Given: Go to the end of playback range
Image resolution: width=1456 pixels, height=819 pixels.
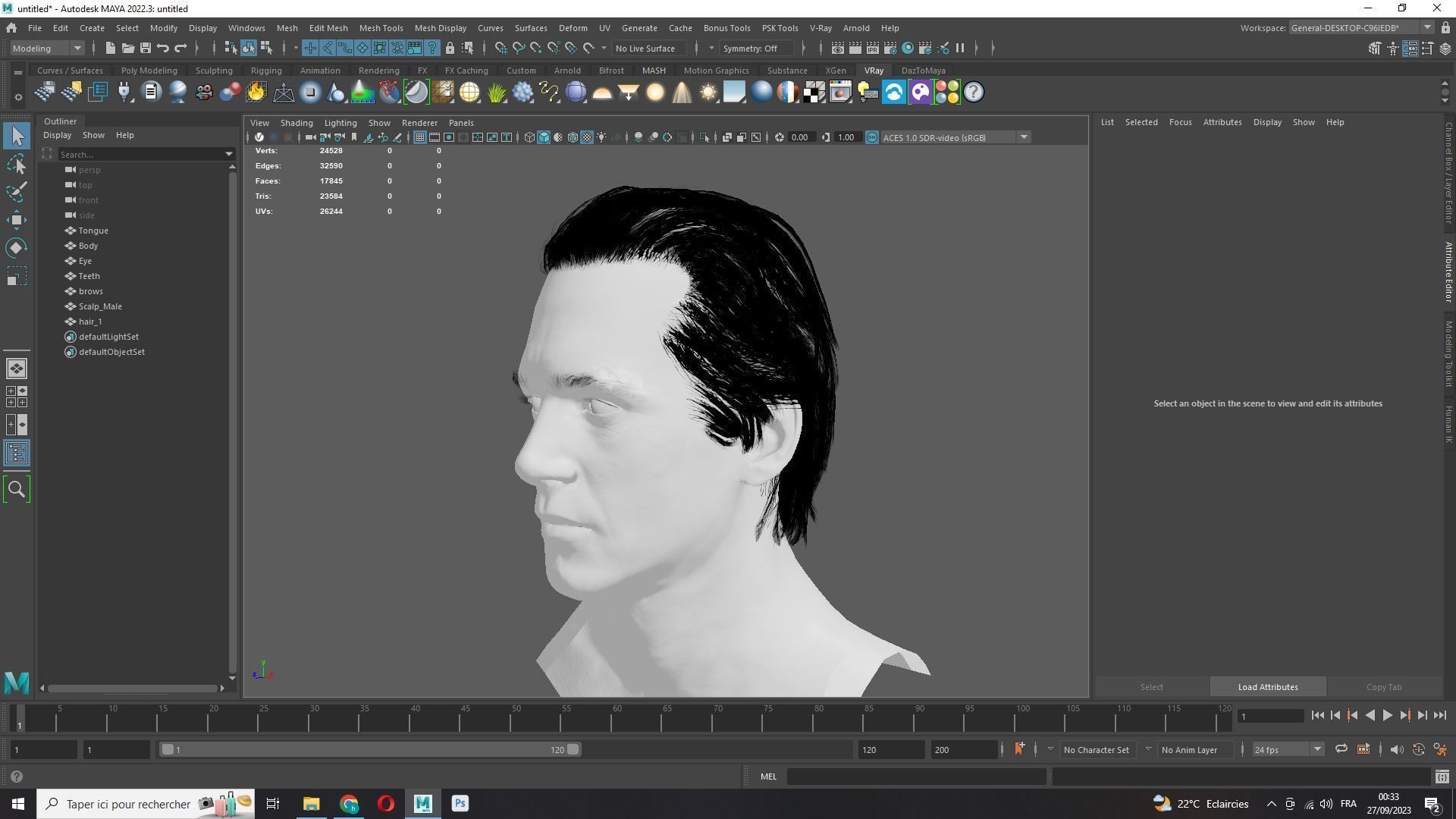Looking at the screenshot, I should tap(1439, 716).
